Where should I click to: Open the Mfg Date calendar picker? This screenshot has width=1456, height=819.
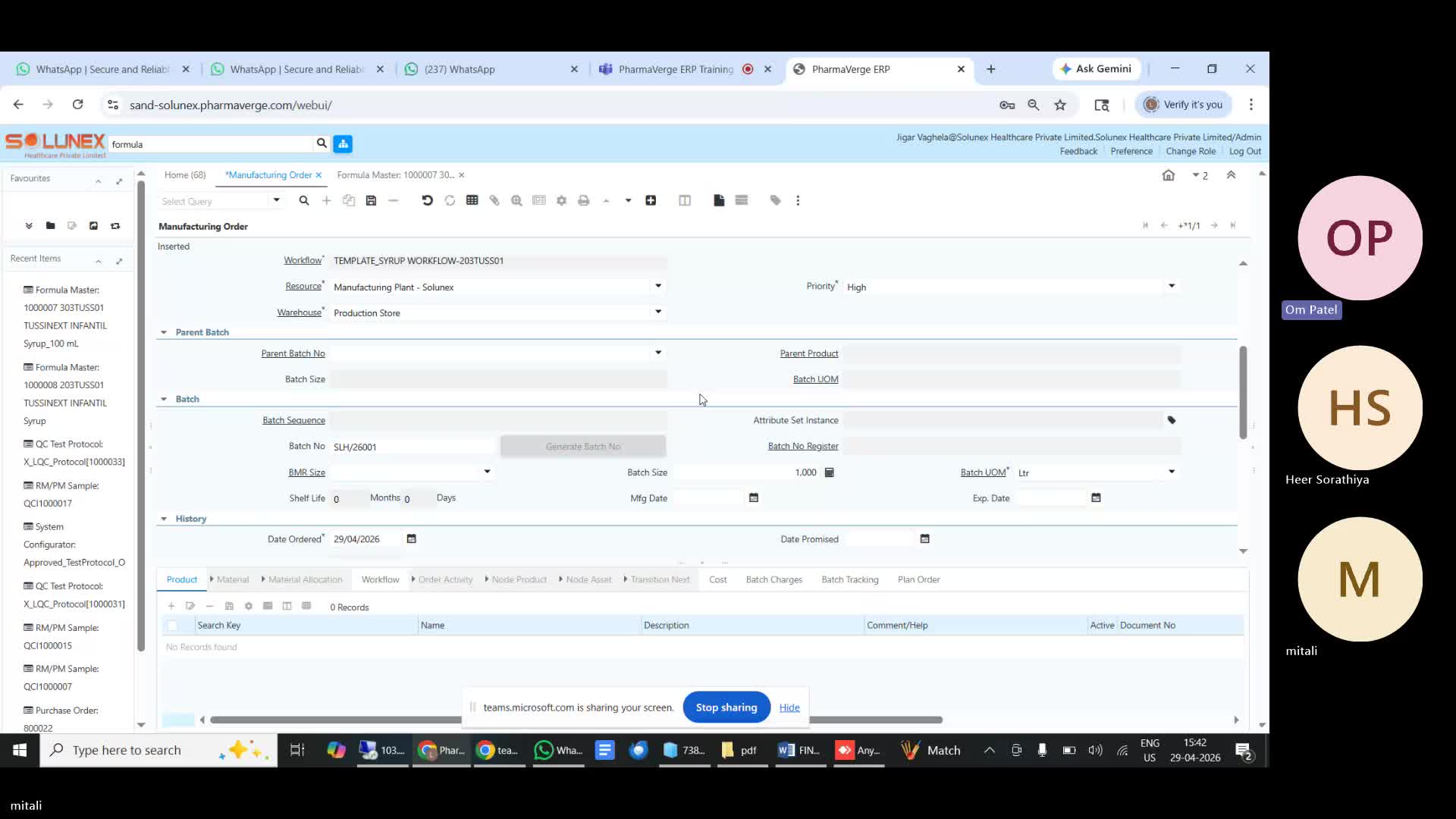pos(754,498)
